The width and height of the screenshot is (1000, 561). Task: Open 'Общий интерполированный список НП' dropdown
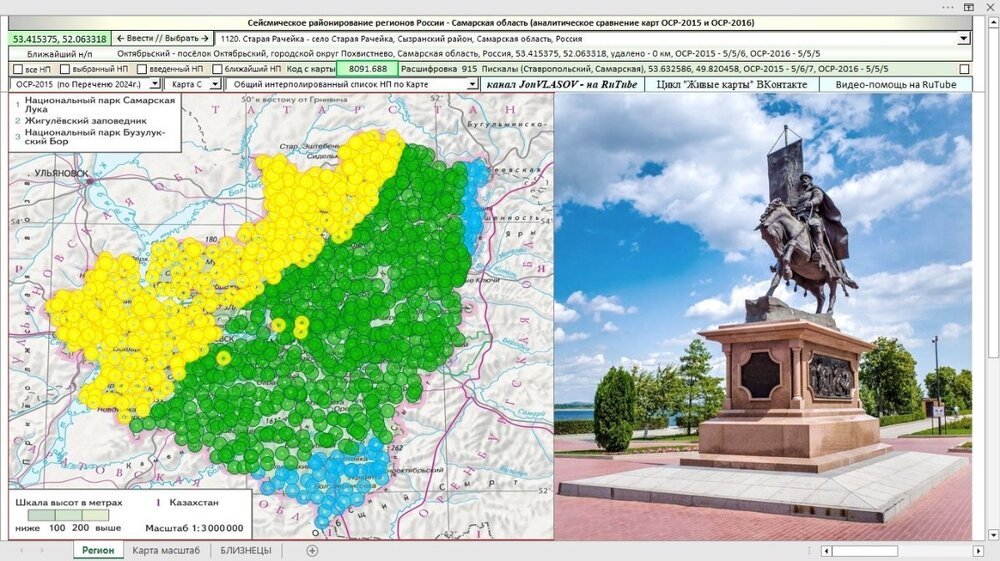[472, 84]
